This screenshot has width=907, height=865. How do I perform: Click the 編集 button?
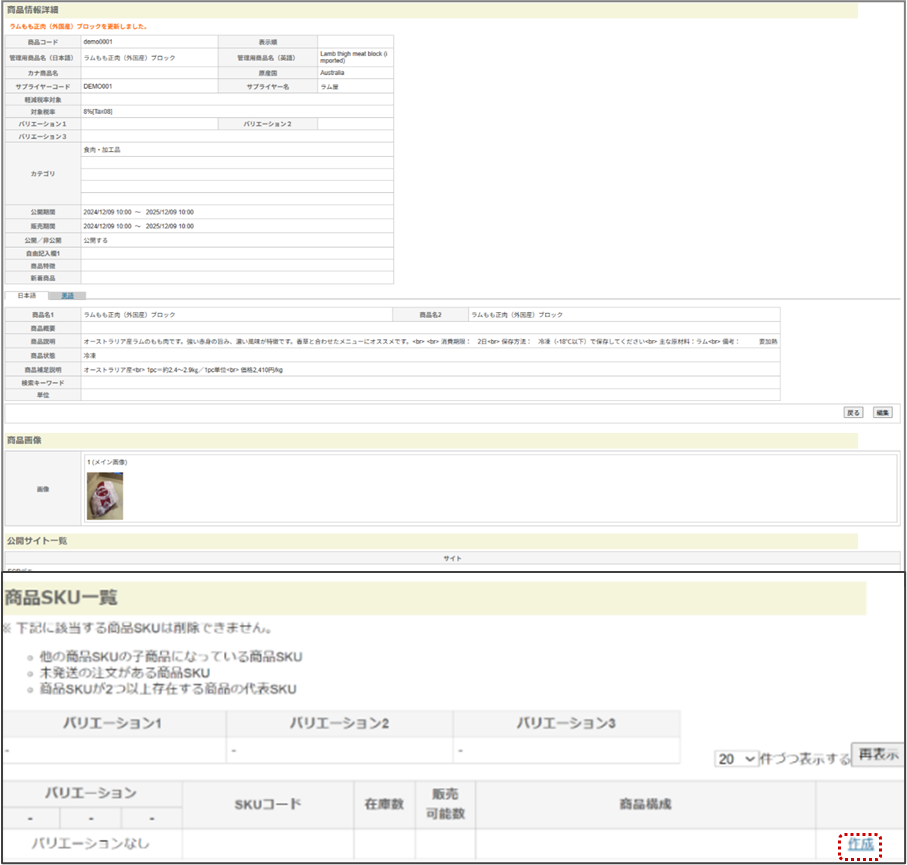click(882, 412)
